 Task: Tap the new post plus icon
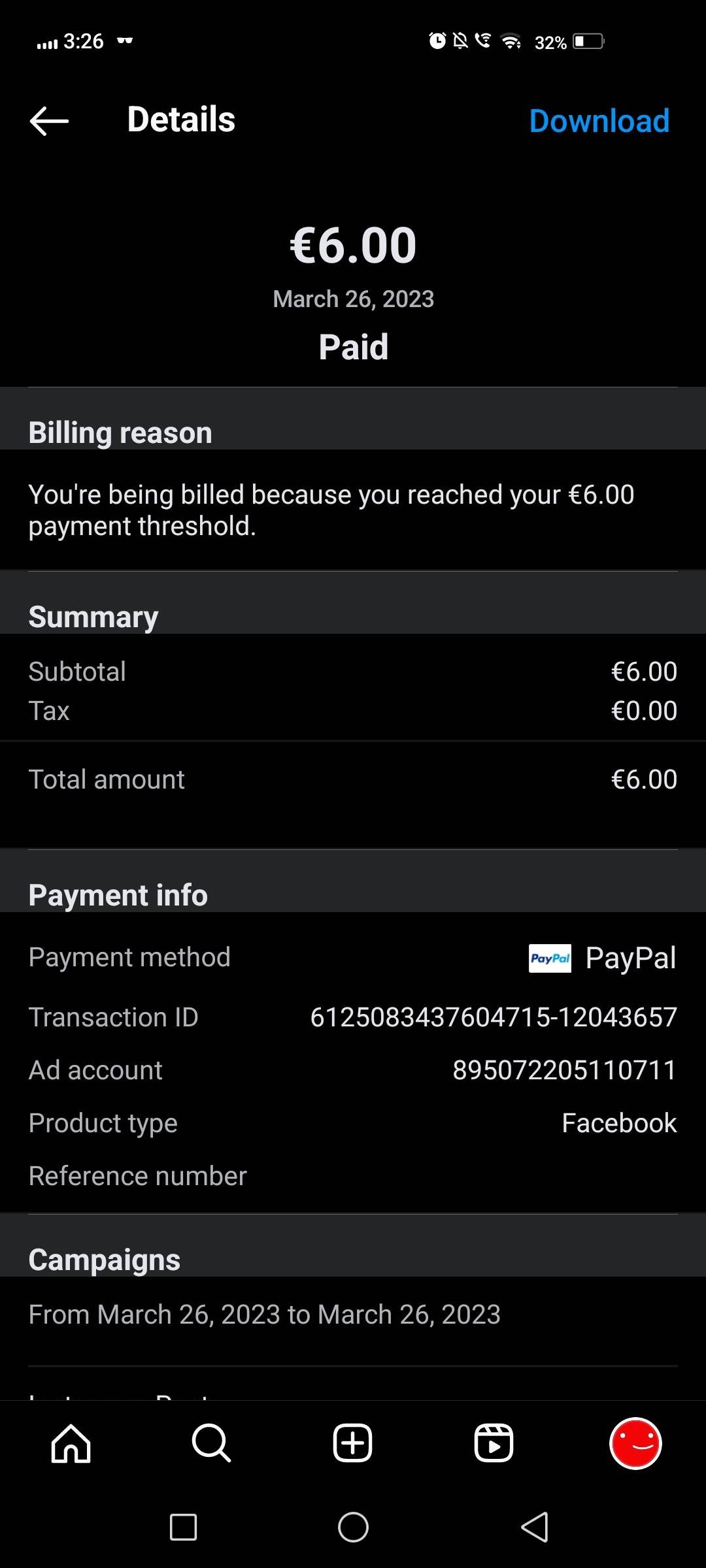(352, 1443)
